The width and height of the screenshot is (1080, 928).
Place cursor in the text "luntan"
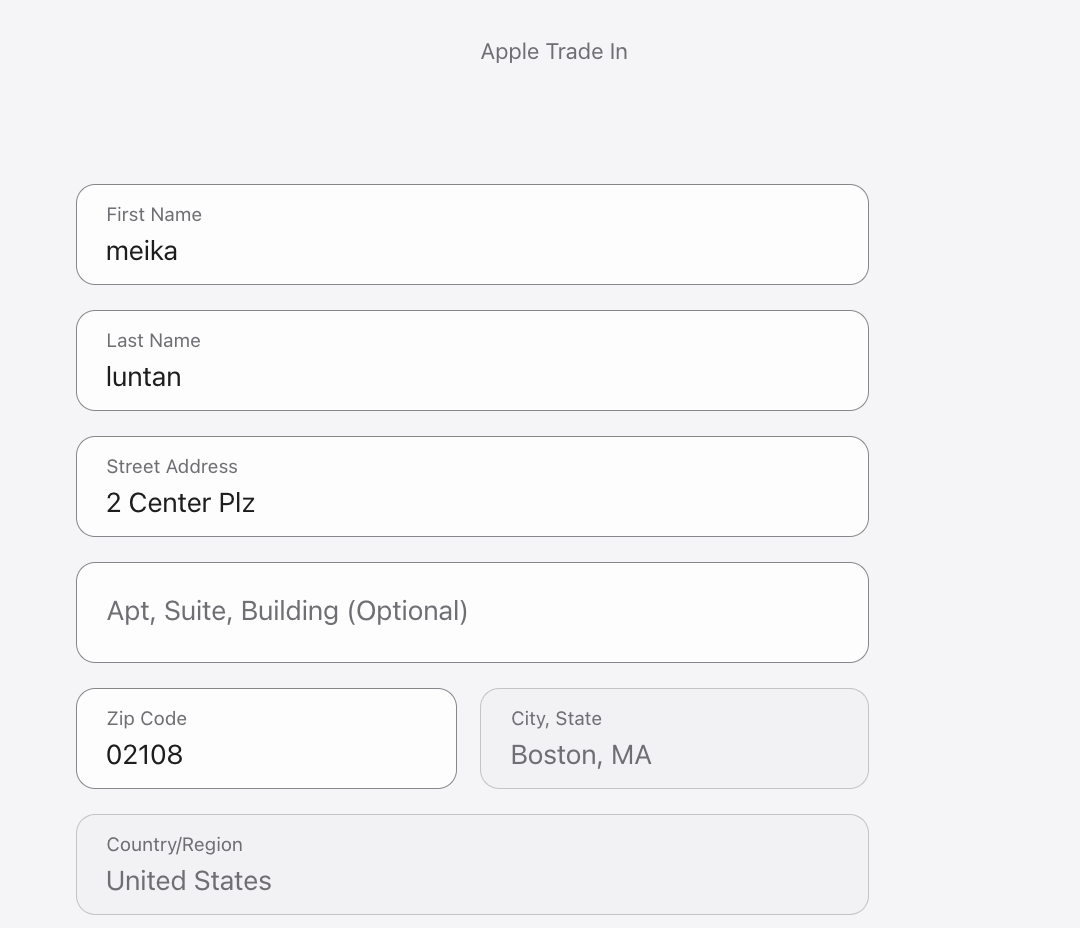(144, 377)
